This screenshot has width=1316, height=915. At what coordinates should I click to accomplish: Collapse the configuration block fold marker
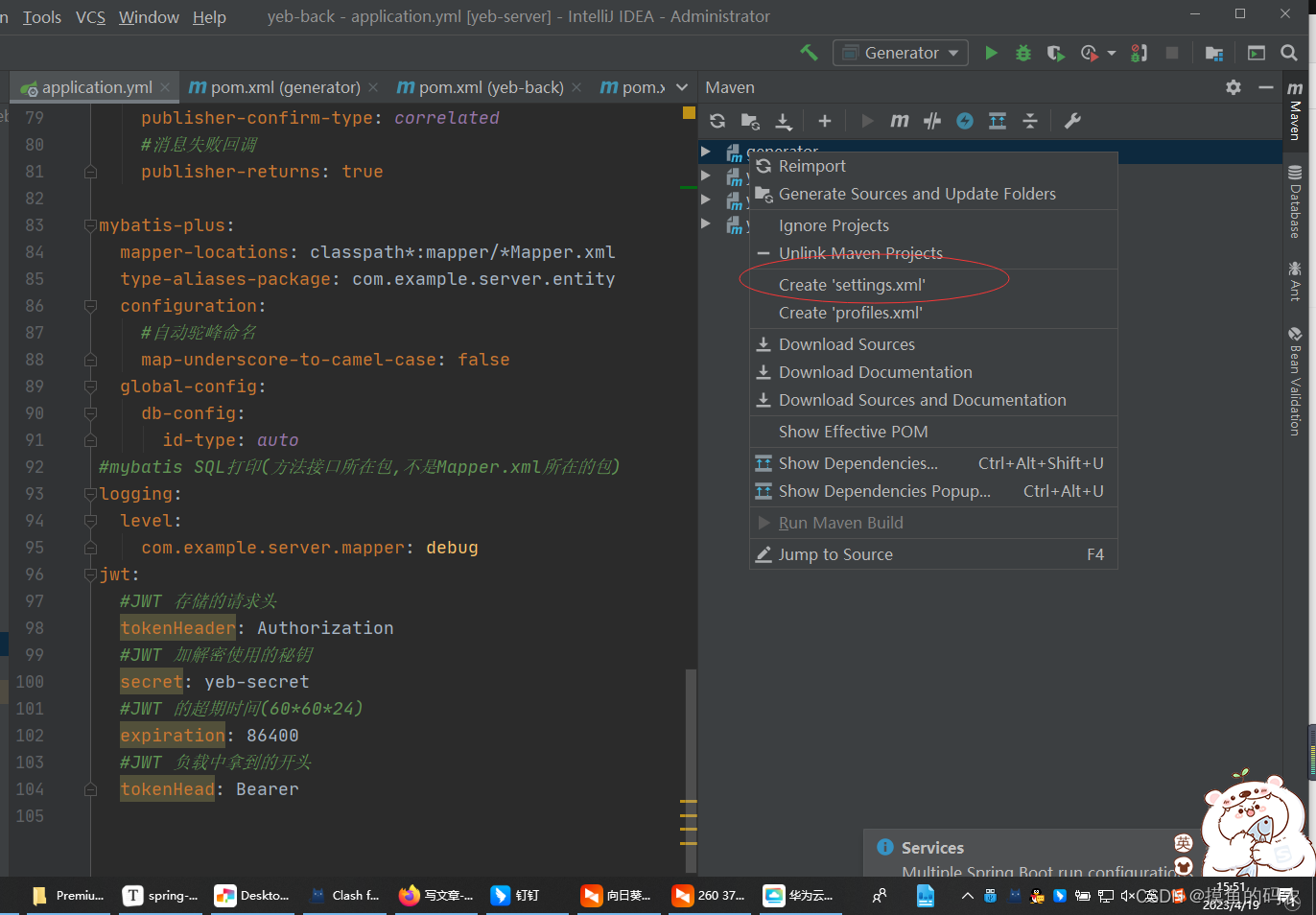pos(90,306)
